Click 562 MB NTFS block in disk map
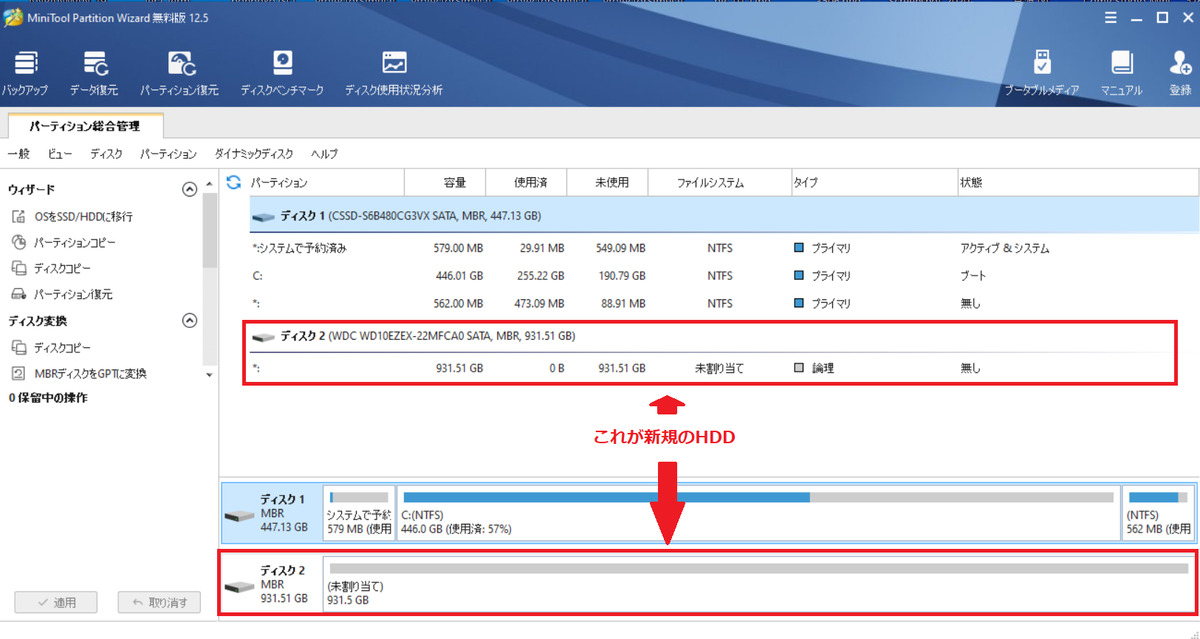 tap(1158, 511)
